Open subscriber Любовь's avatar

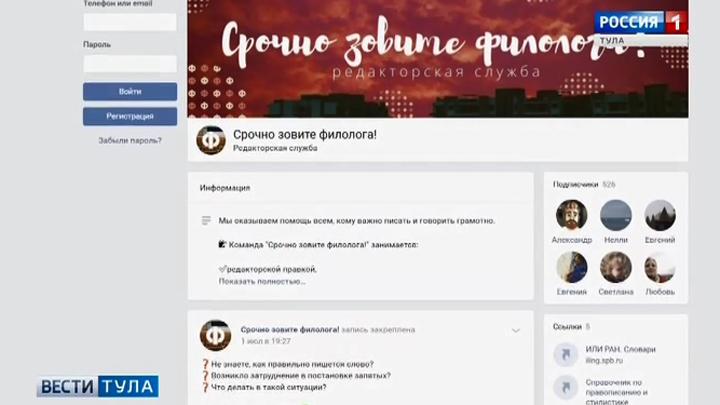(660, 267)
